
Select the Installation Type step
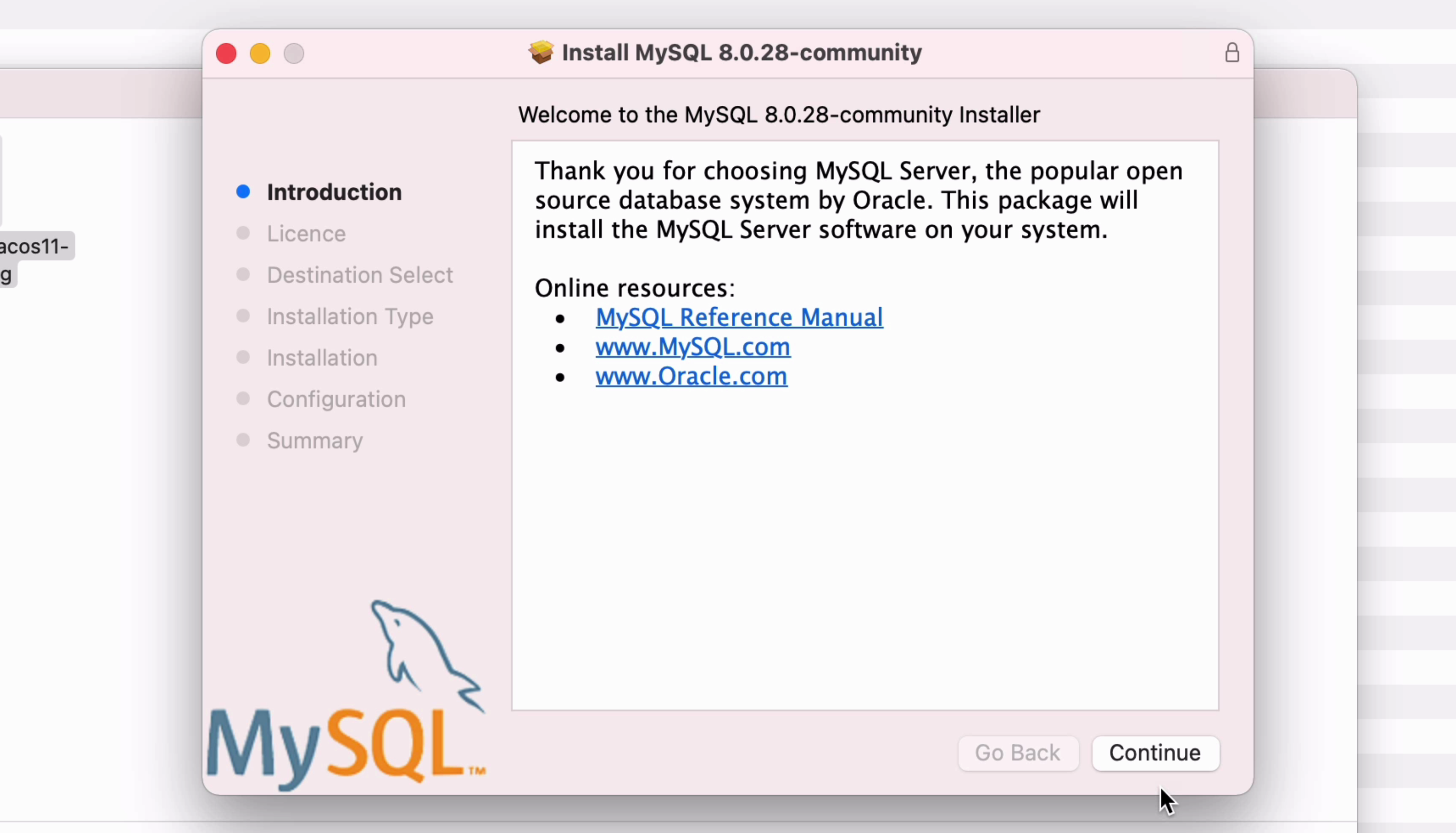(x=350, y=316)
